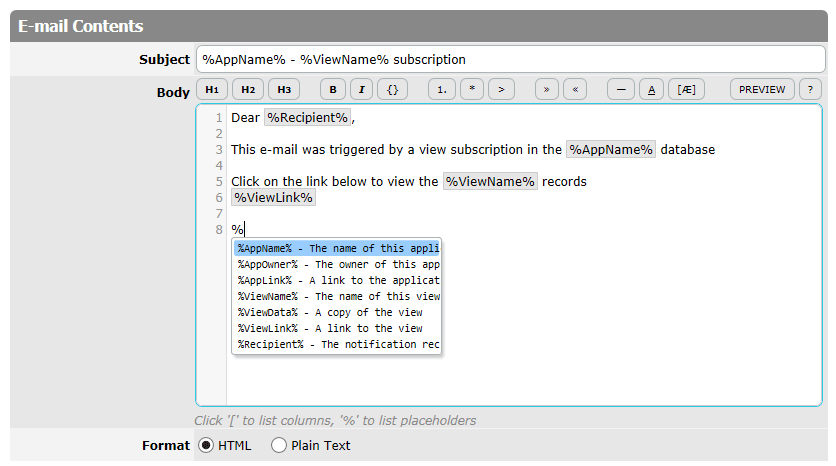Insert code block with the {} button
The height and width of the screenshot is (466, 836).
click(392, 90)
